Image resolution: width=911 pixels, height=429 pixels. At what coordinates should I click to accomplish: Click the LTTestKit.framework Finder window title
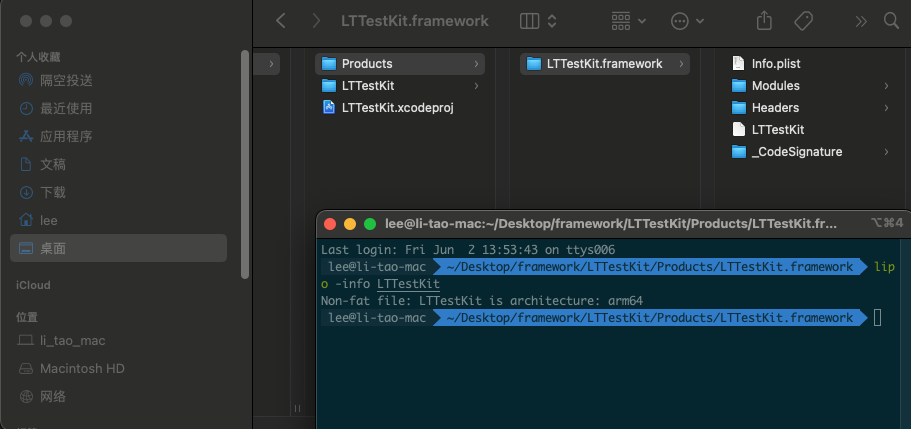tap(415, 22)
